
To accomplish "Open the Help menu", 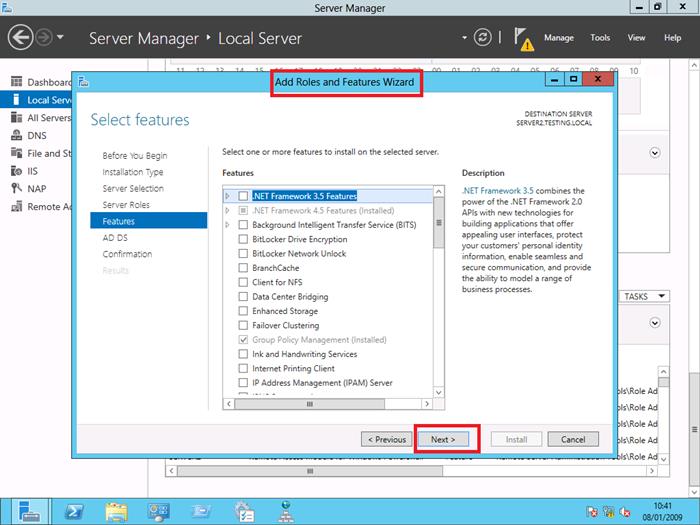I will pyautogui.click(x=672, y=38).
